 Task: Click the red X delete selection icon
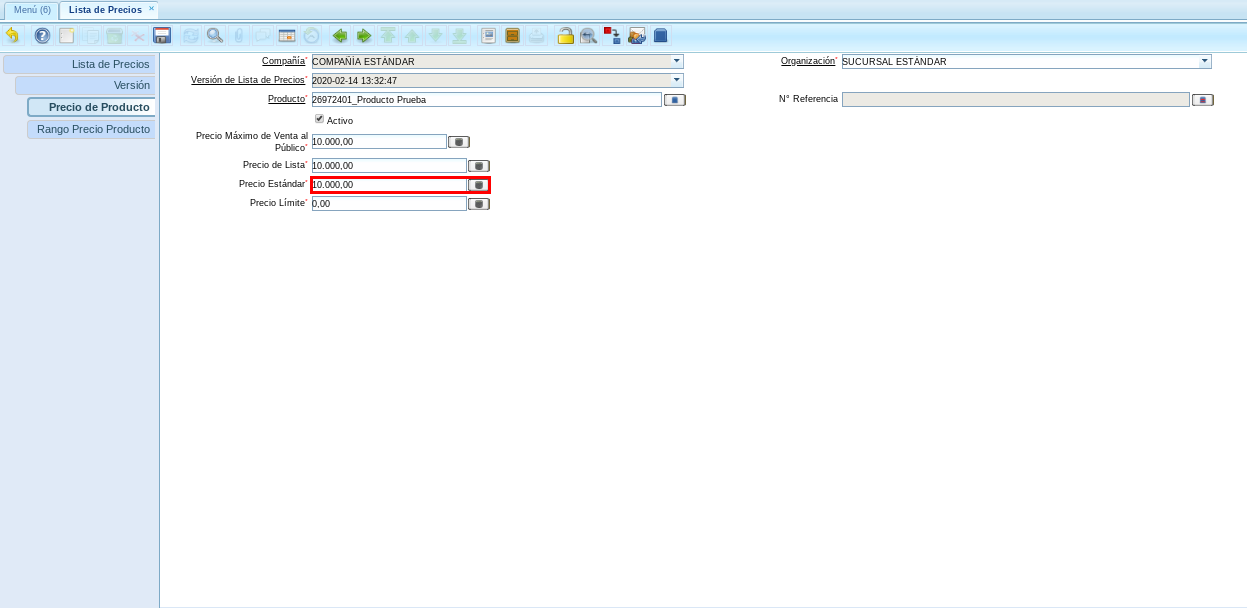(x=139, y=36)
